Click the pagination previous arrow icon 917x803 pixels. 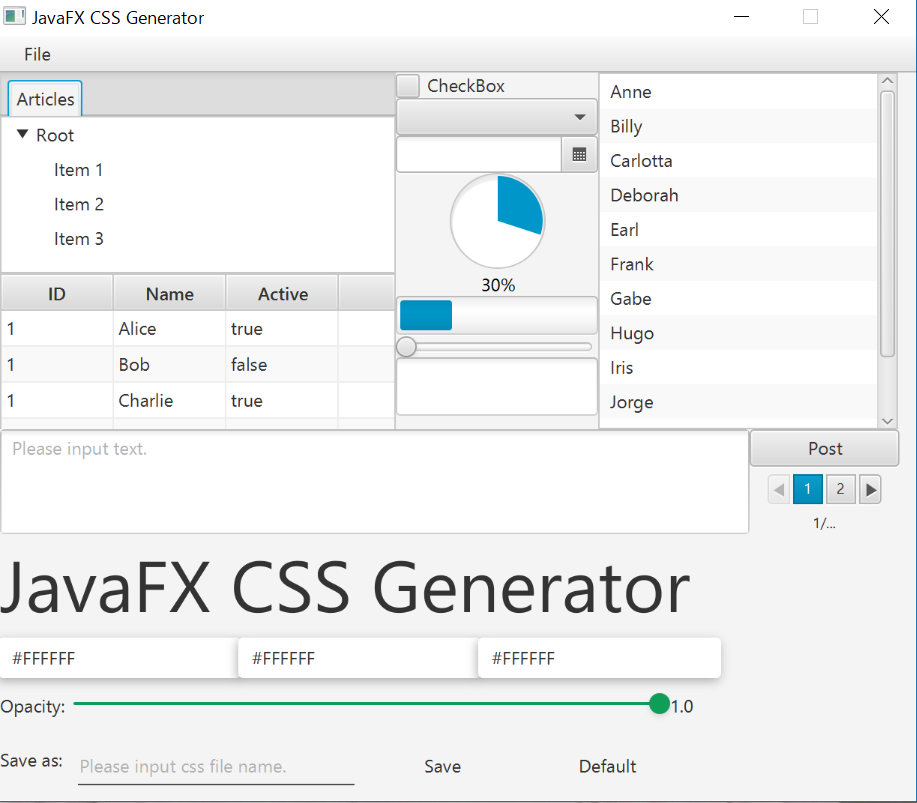(x=778, y=489)
